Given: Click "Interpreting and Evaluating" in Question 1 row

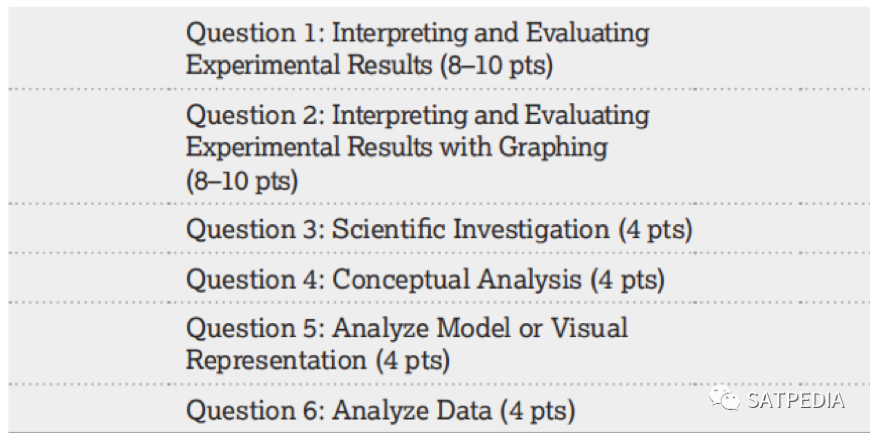Looking at the screenshot, I should pyautogui.click(x=490, y=33).
